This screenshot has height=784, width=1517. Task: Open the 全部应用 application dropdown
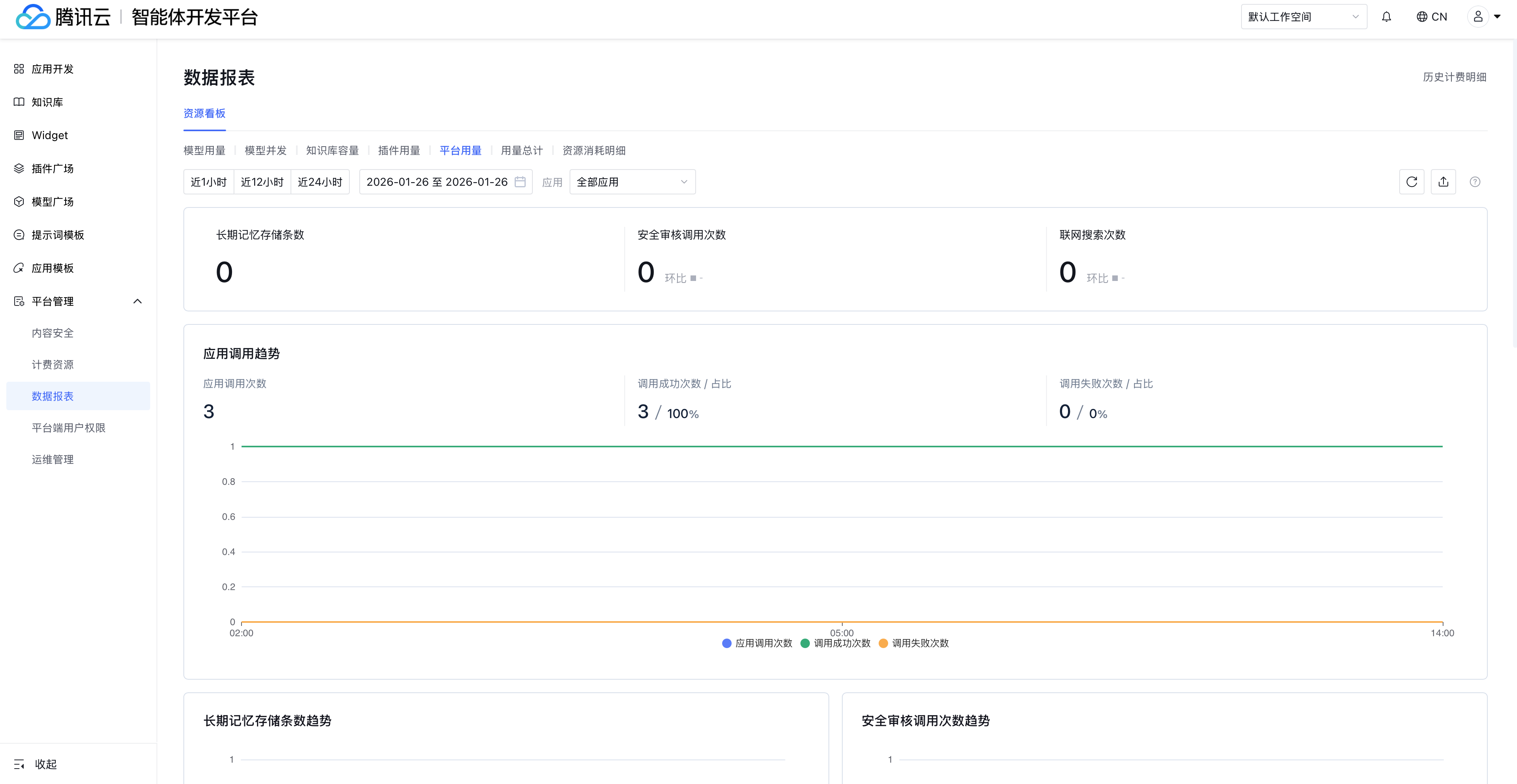(x=632, y=182)
